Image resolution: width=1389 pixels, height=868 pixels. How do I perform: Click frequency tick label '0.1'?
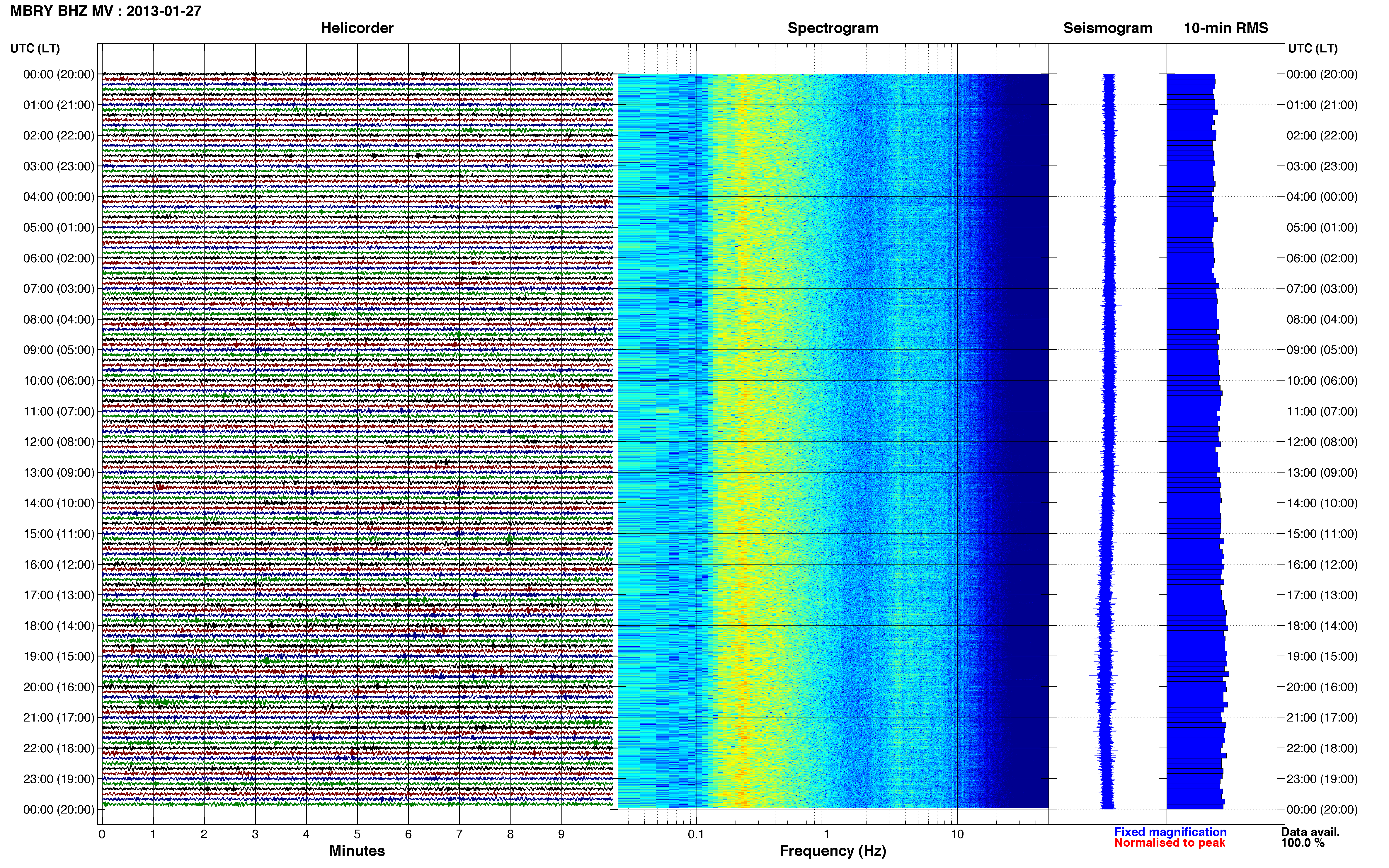[x=696, y=835]
